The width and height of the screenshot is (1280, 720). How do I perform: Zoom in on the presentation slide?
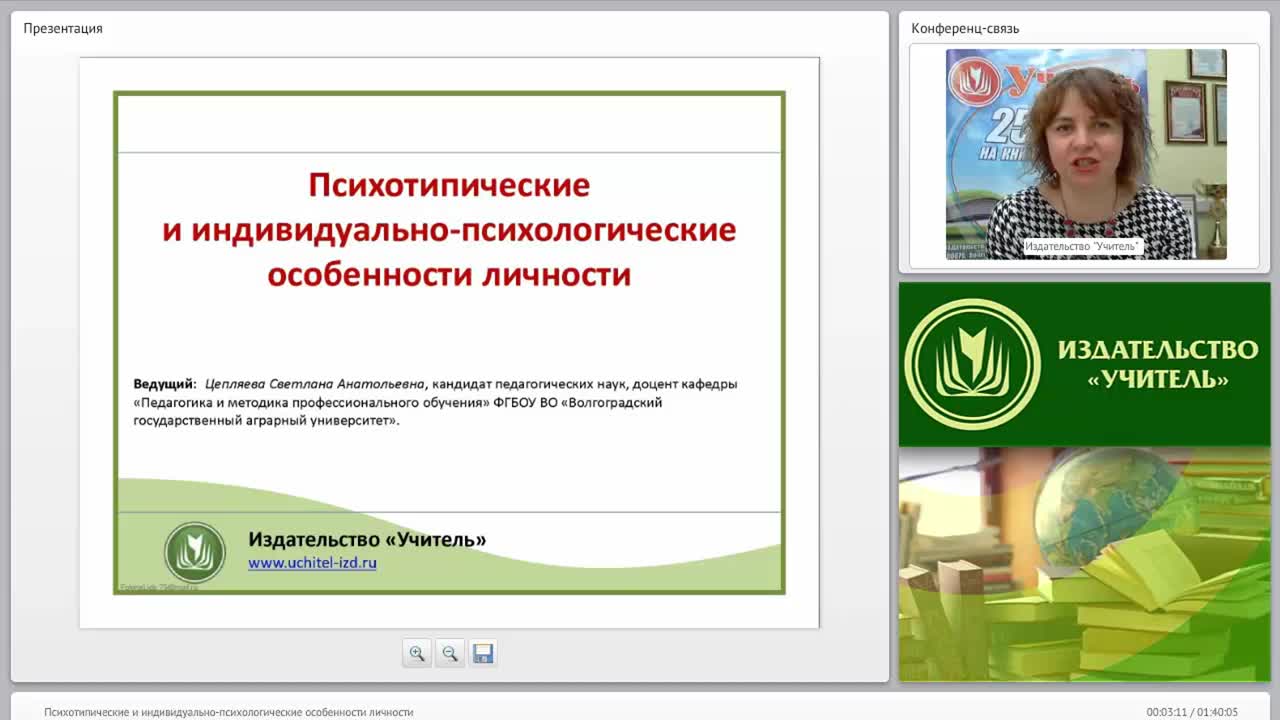pos(417,653)
